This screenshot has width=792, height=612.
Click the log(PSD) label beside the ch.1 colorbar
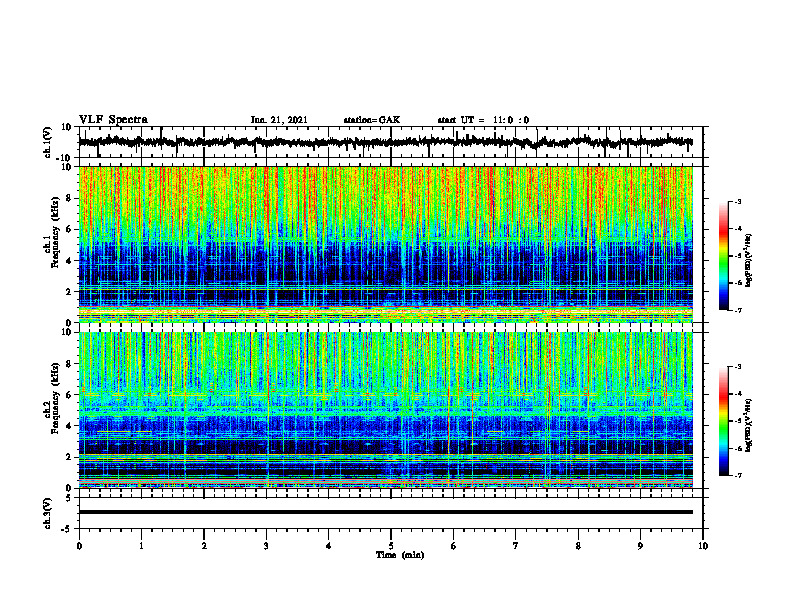coord(749,260)
